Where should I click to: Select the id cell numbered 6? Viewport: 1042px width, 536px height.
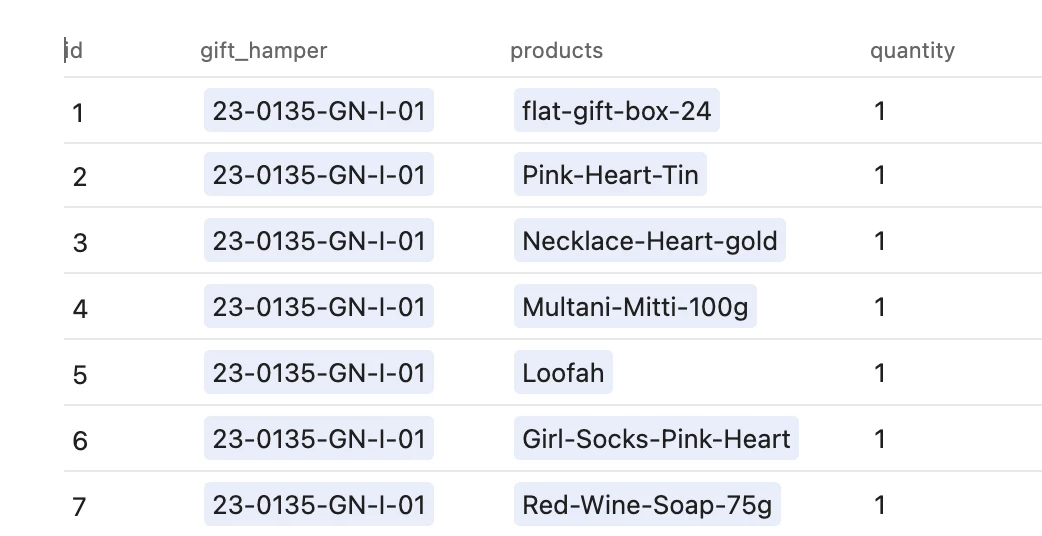point(132,439)
